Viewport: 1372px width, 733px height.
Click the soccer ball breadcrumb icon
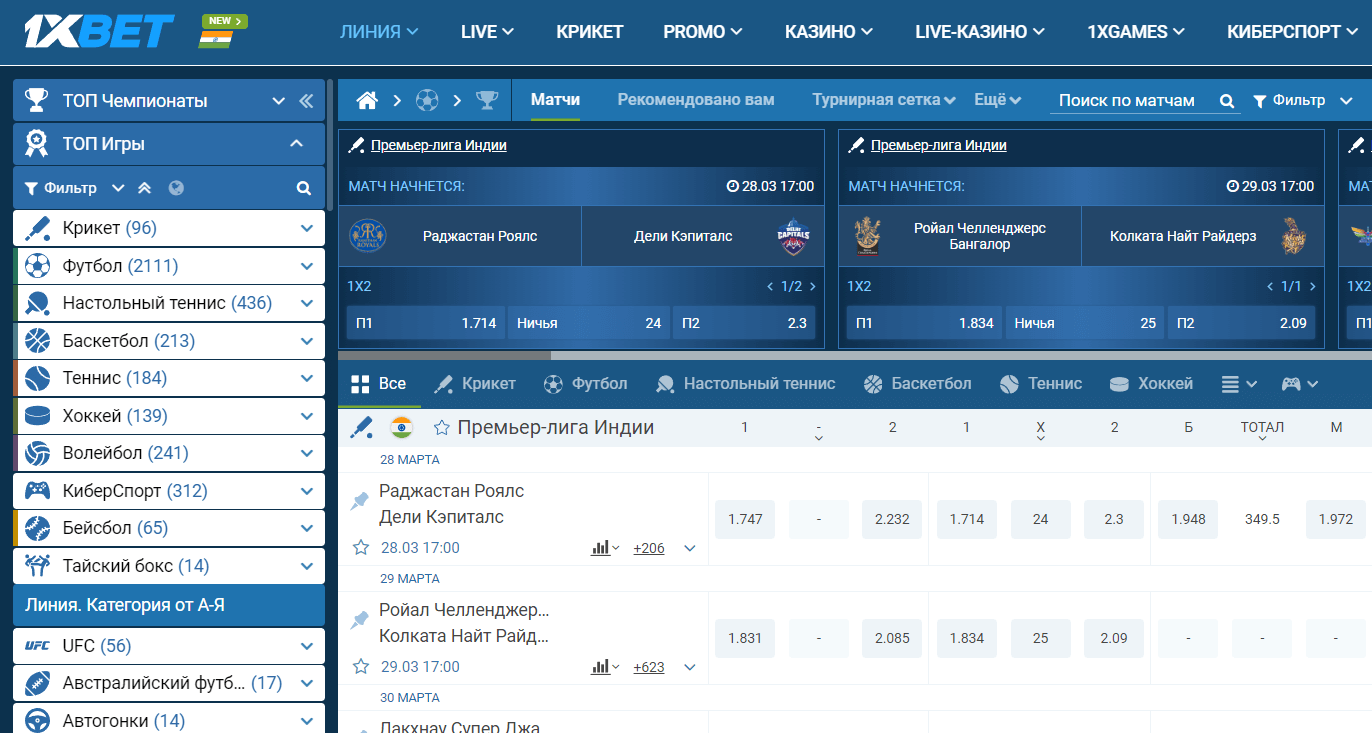427,100
